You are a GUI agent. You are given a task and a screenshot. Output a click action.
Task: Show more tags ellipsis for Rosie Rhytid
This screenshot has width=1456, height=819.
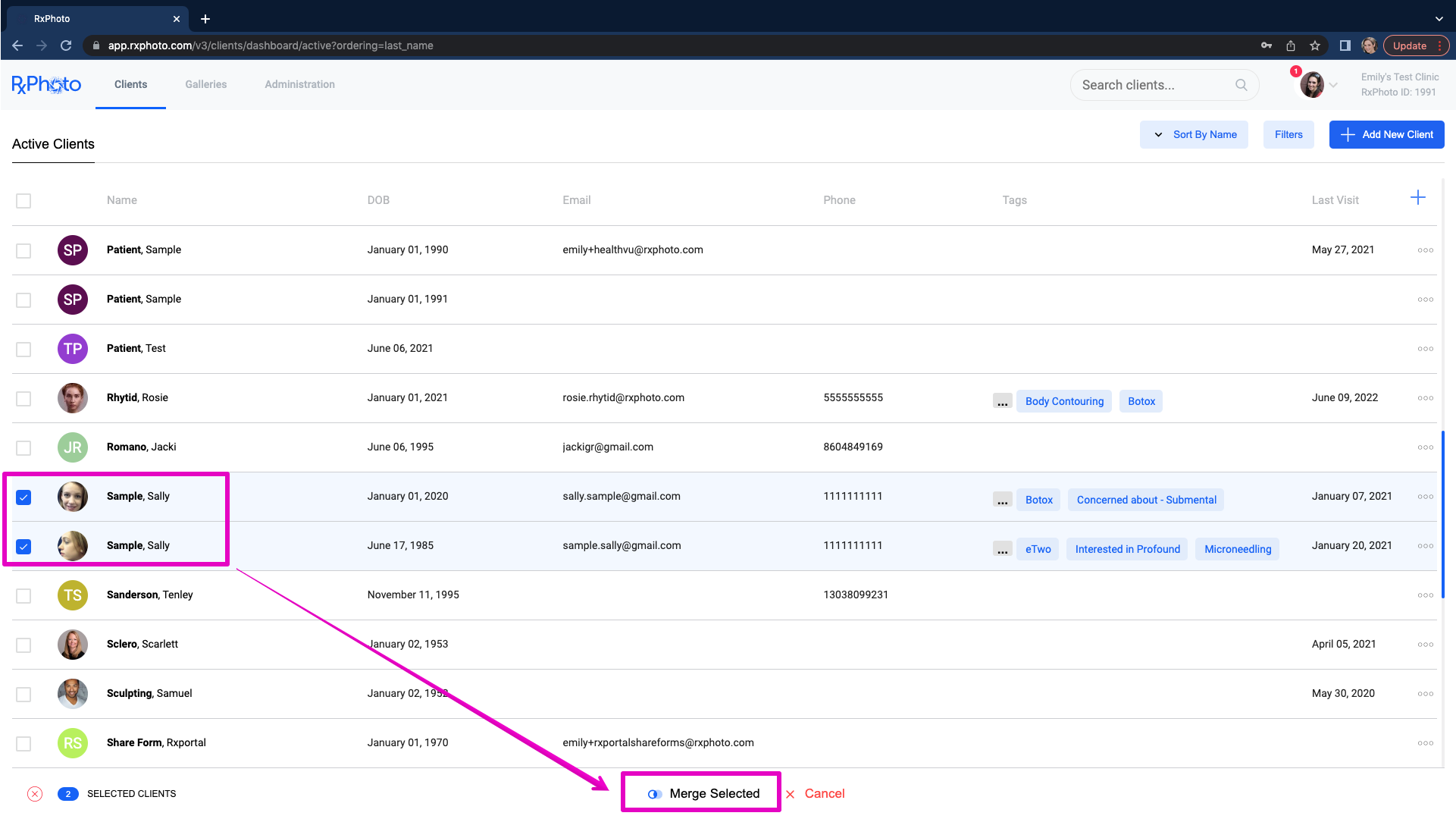tap(1002, 401)
